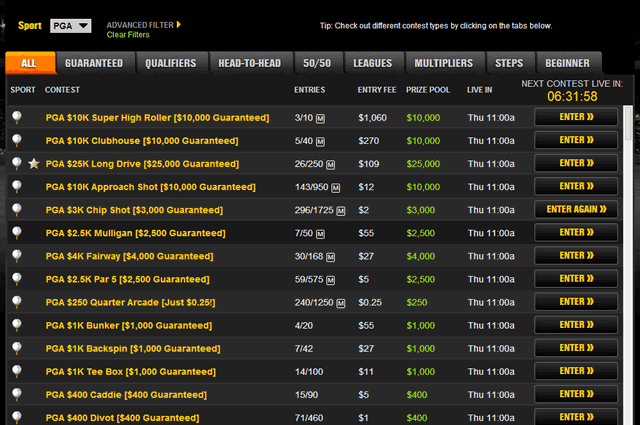Open PGA $10K Super High Roller contest link
Image resolution: width=640 pixels, height=425 pixels.
click(x=158, y=118)
